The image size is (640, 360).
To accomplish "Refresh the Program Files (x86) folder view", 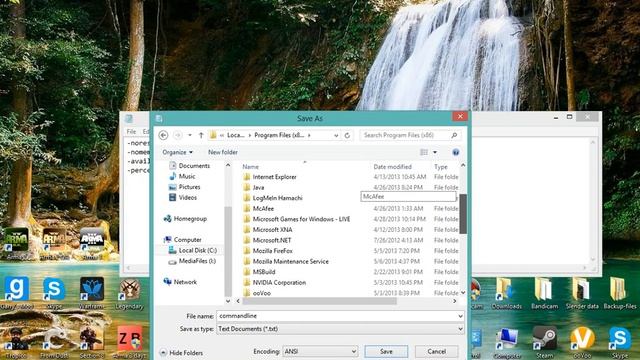I will click(347, 135).
